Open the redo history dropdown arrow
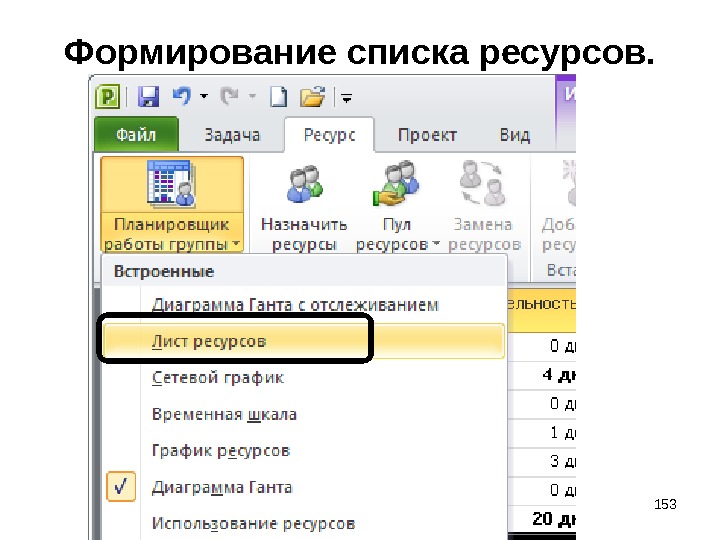 tap(252, 96)
